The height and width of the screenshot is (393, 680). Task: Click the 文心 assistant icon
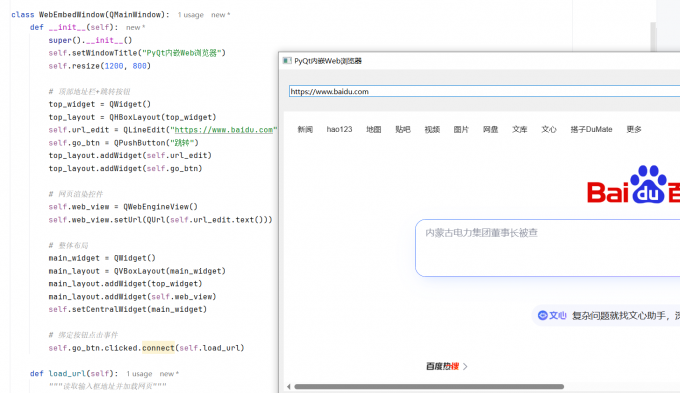(543, 315)
